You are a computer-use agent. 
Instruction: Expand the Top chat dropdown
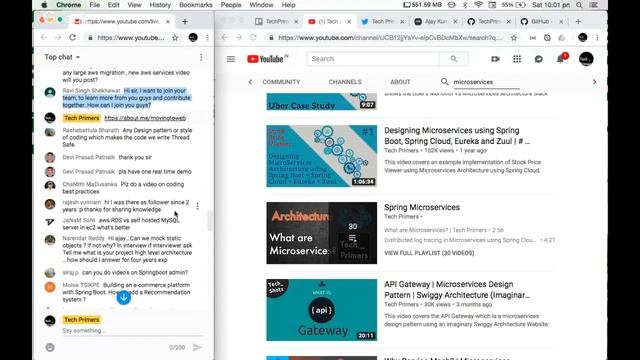[62, 57]
